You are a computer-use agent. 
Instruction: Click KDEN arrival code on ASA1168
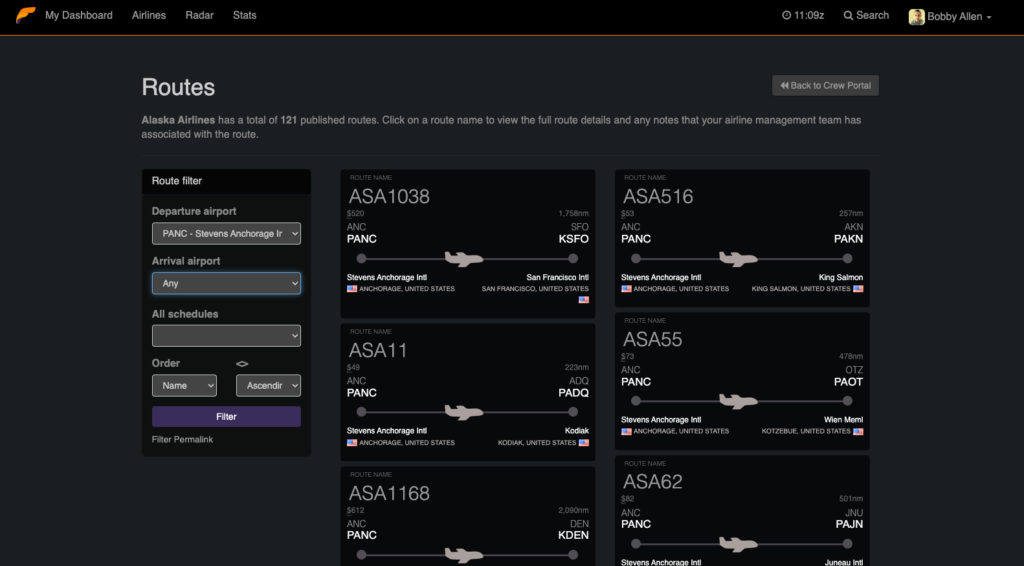[x=573, y=535]
